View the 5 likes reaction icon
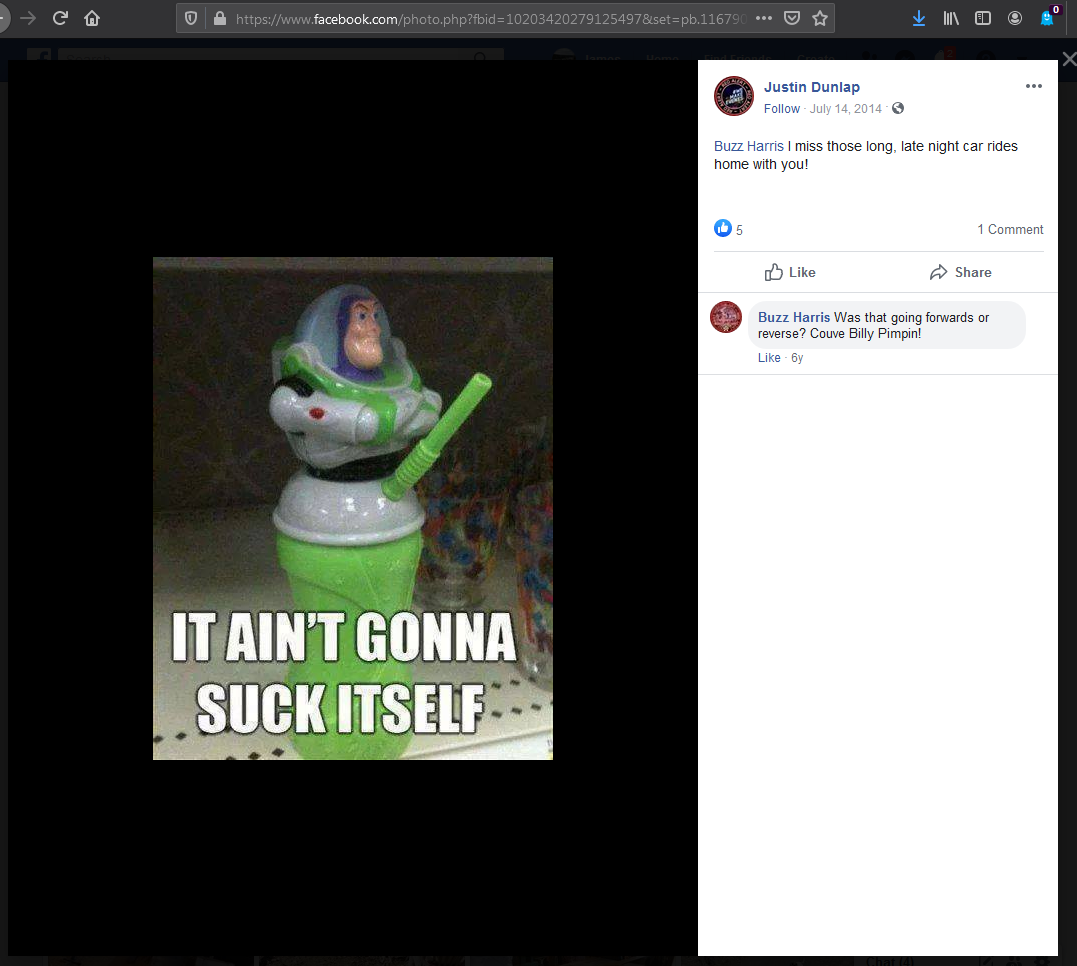The image size is (1077, 966). [723, 228]
